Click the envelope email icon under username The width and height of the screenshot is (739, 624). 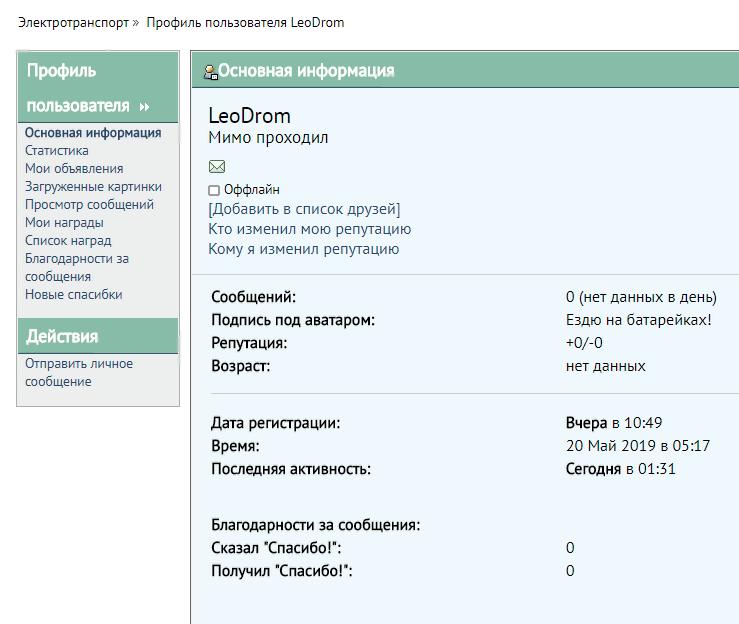(217, 166)
